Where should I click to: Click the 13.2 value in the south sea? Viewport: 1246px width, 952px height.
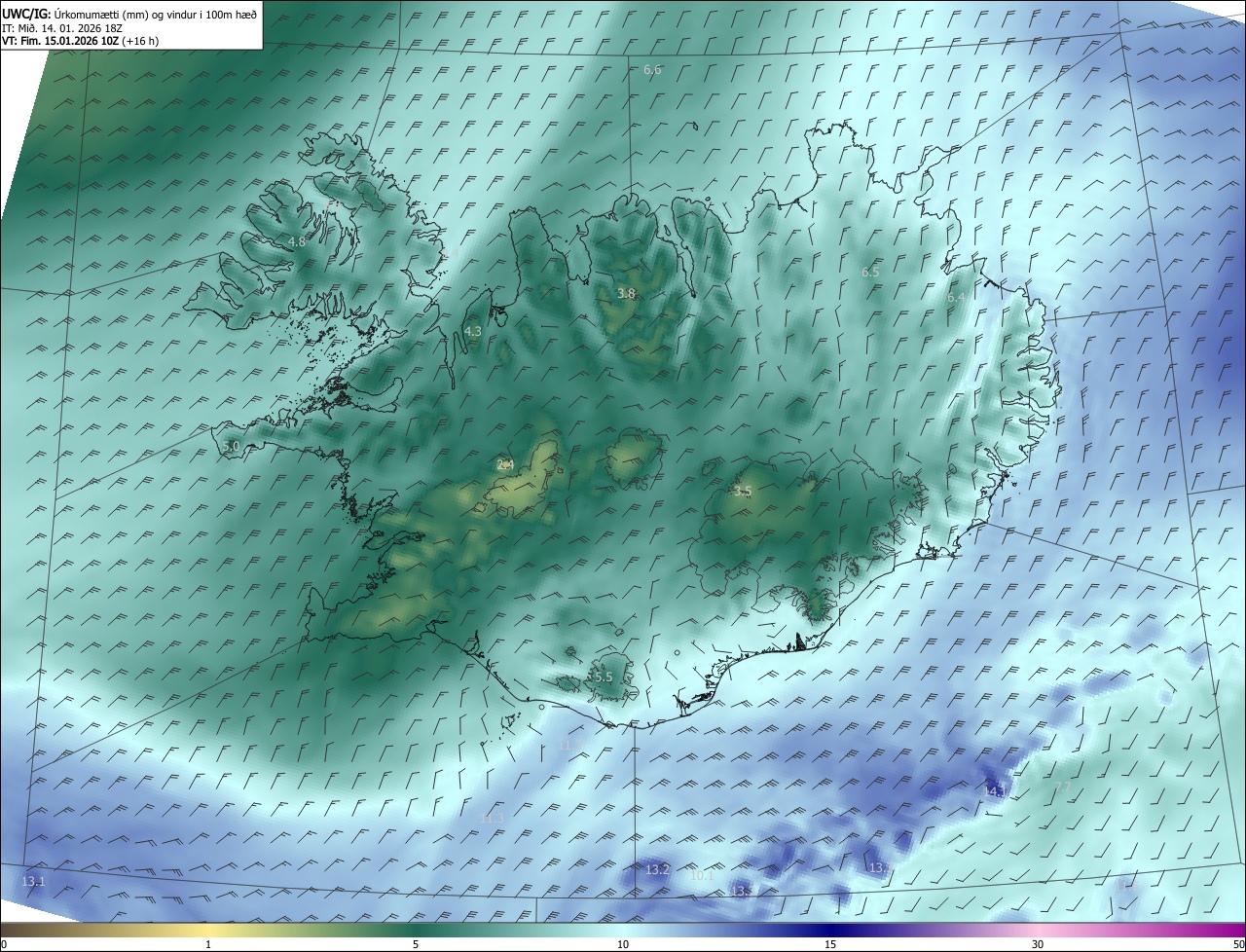coord(658,869)
